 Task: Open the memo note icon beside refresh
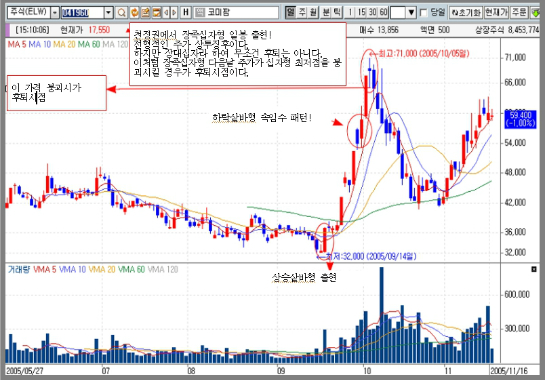(145, 13)
